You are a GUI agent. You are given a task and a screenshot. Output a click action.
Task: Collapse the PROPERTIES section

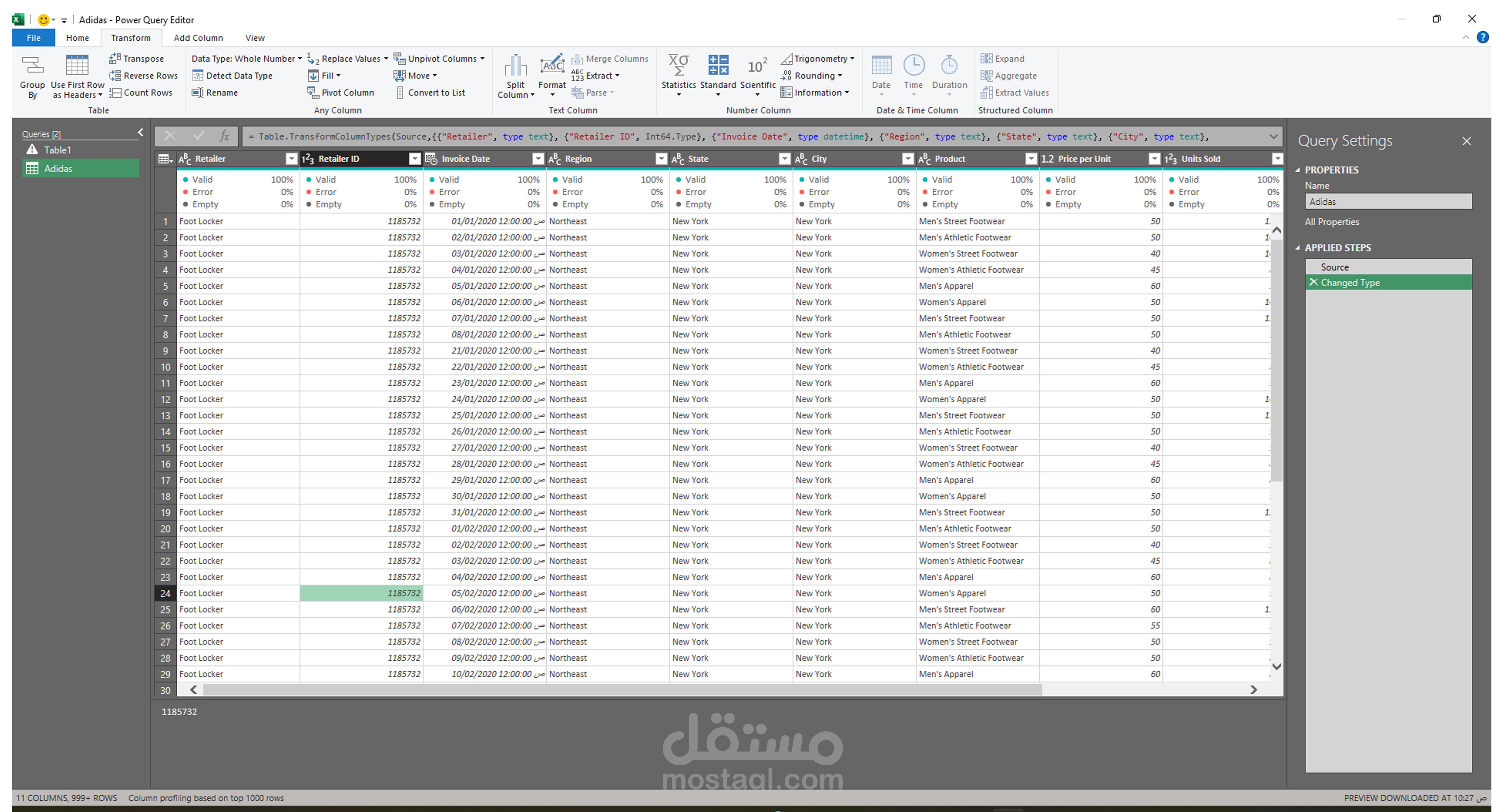click(1298, 170)
